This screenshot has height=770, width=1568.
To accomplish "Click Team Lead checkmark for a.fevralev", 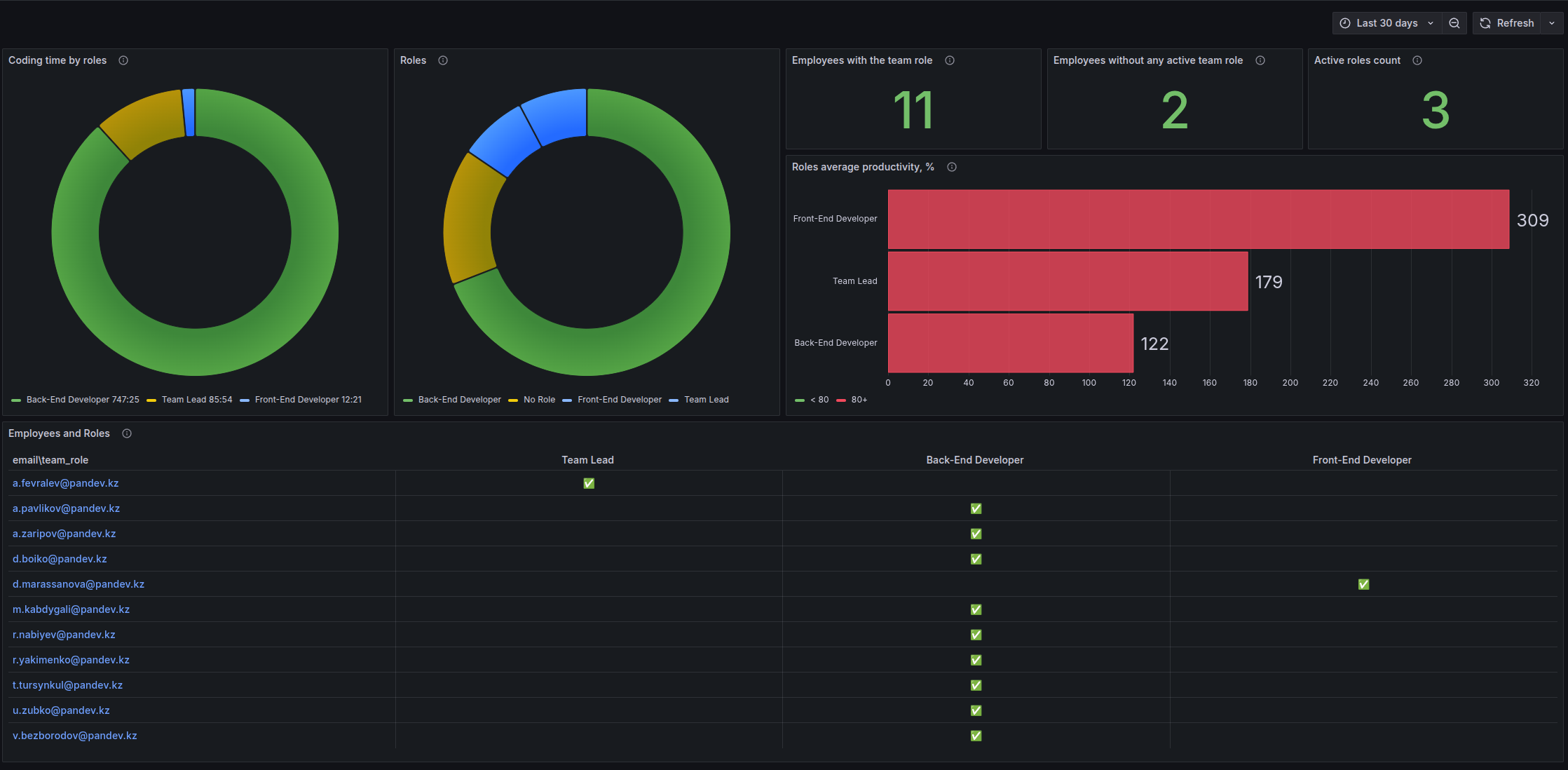I will (x=589, y=483).
